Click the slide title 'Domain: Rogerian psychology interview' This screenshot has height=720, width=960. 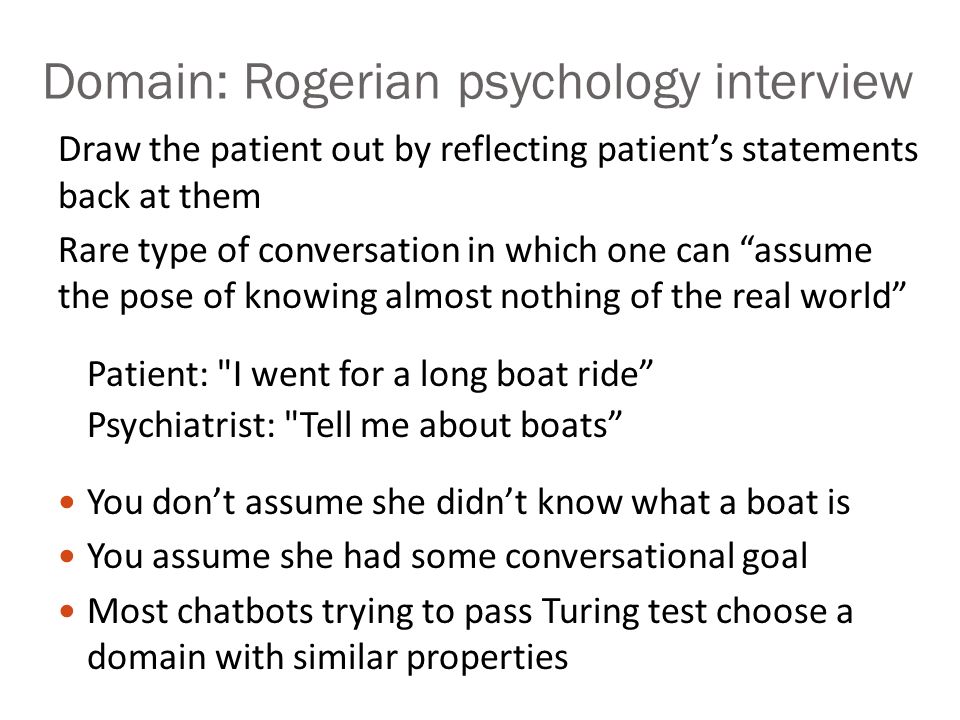coord(478,83)
